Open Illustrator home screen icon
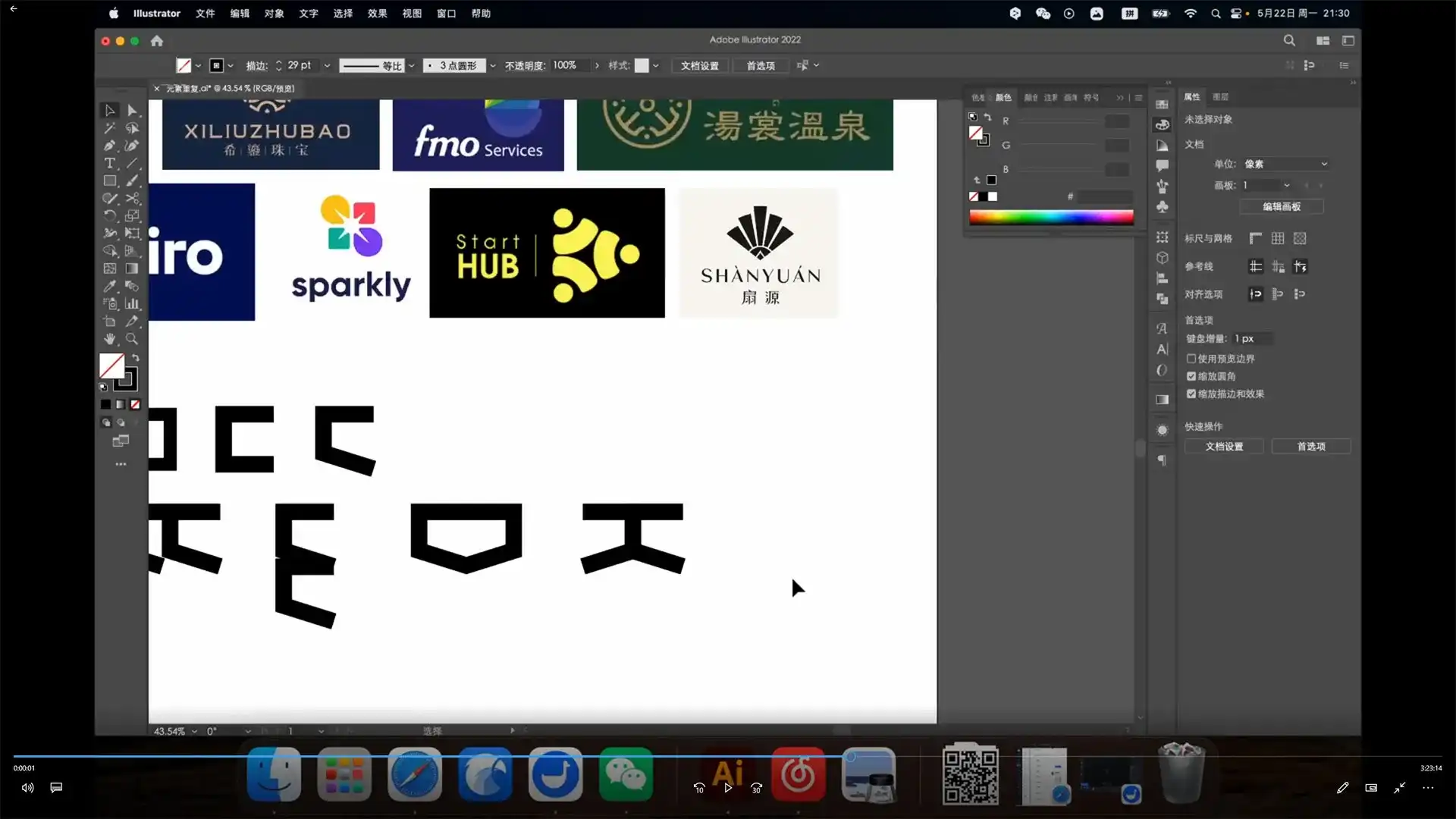 157,41
